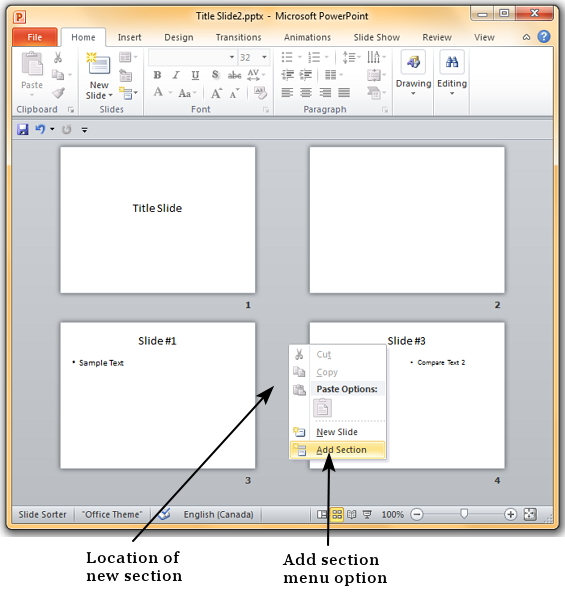Click the Text Direction icon
Screen dimensions: 565x608
(x=376, y=57)
